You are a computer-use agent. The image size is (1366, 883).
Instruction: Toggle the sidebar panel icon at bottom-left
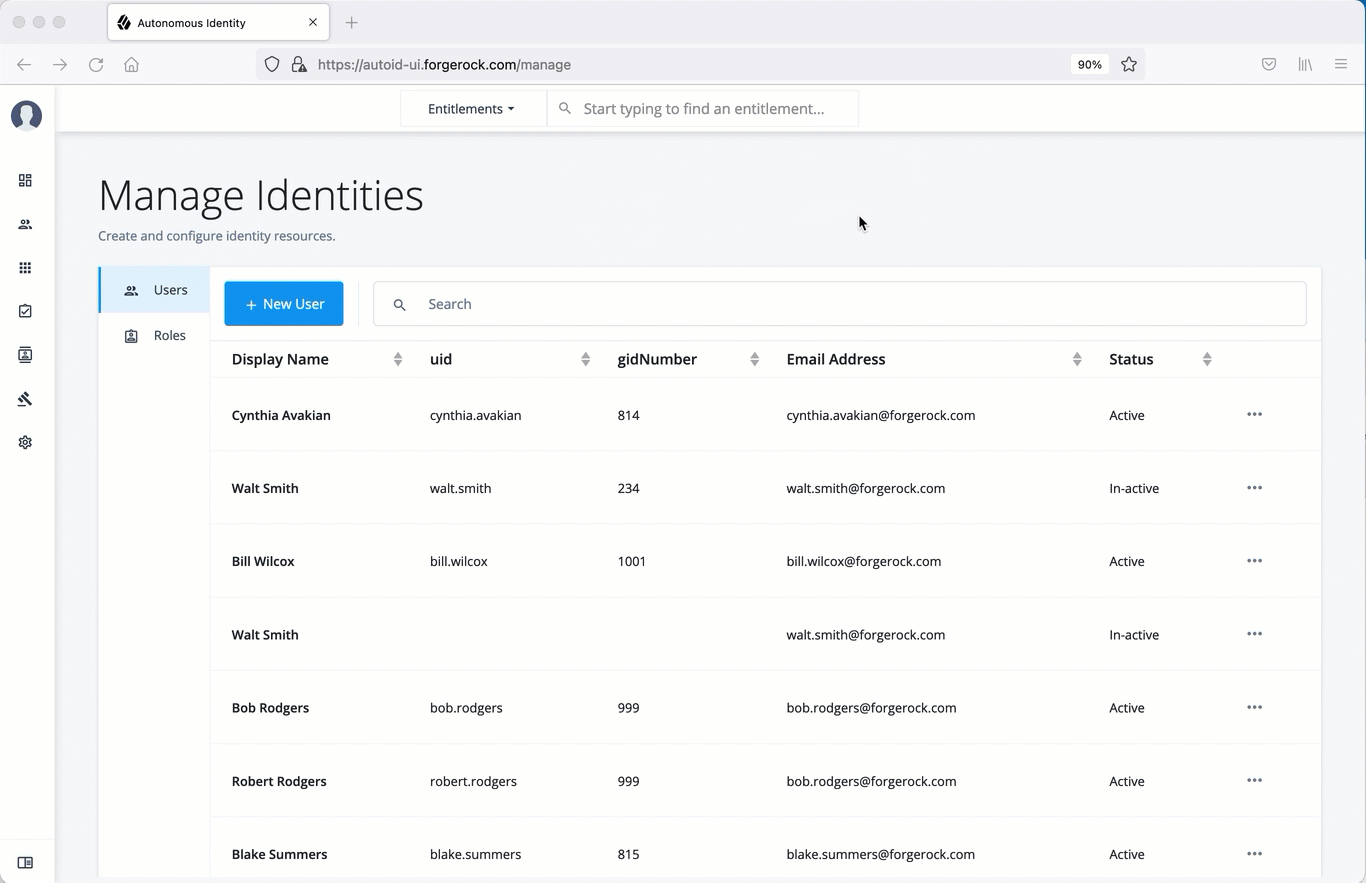(25, 863)
